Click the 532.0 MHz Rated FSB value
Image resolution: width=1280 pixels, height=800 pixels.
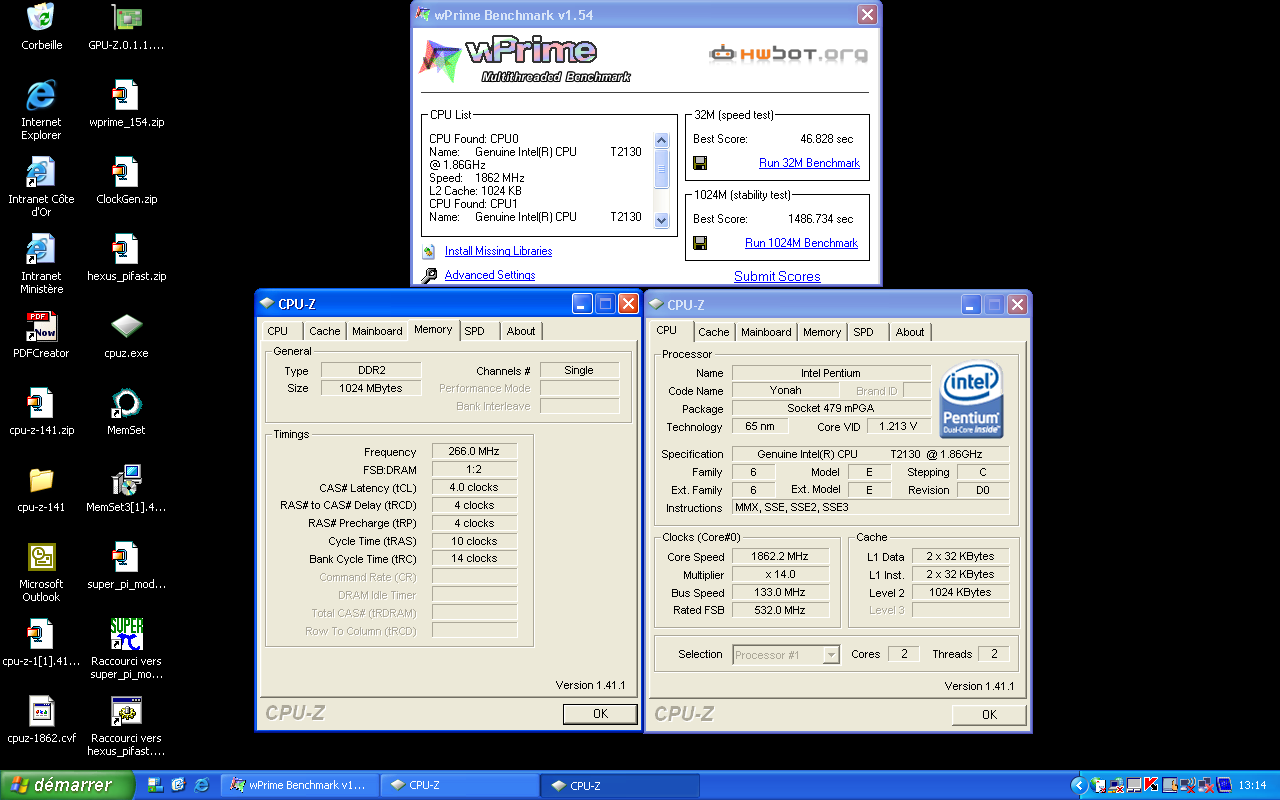(x=780, y=611)
